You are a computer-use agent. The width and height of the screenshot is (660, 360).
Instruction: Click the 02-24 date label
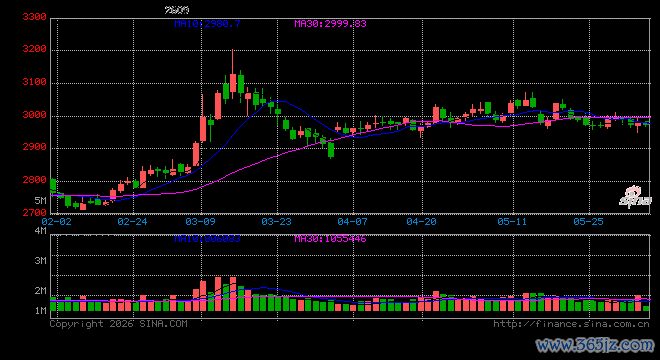132,221
